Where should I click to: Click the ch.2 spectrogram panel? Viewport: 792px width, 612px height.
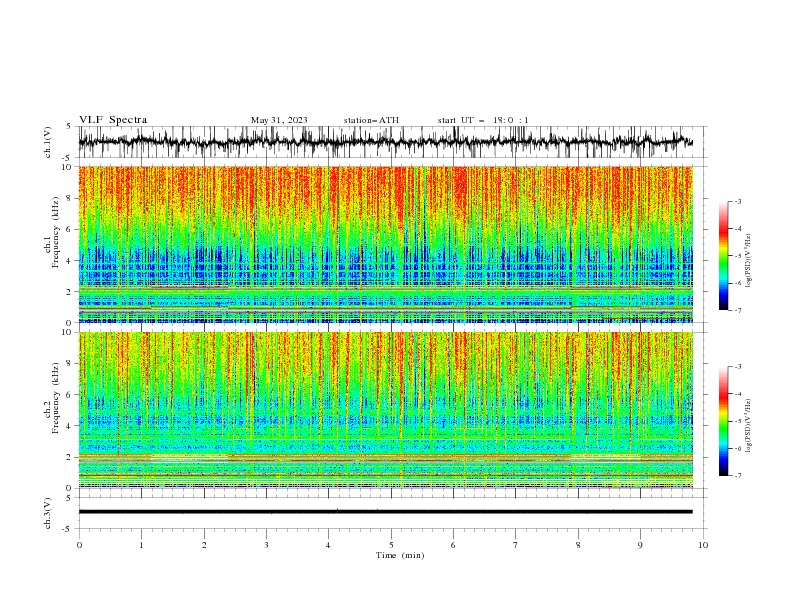385,410
